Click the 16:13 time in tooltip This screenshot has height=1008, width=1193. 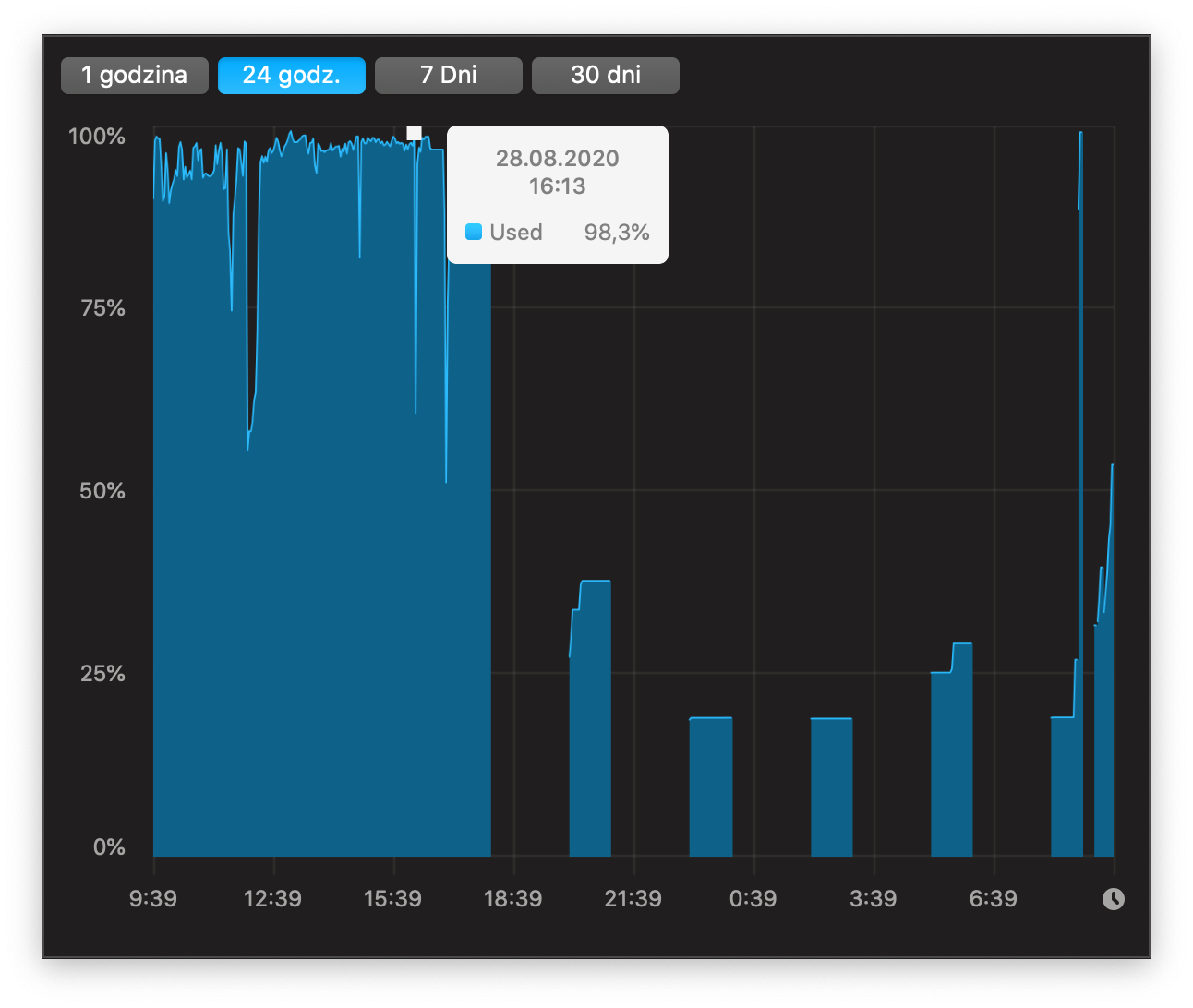(558, 186)
